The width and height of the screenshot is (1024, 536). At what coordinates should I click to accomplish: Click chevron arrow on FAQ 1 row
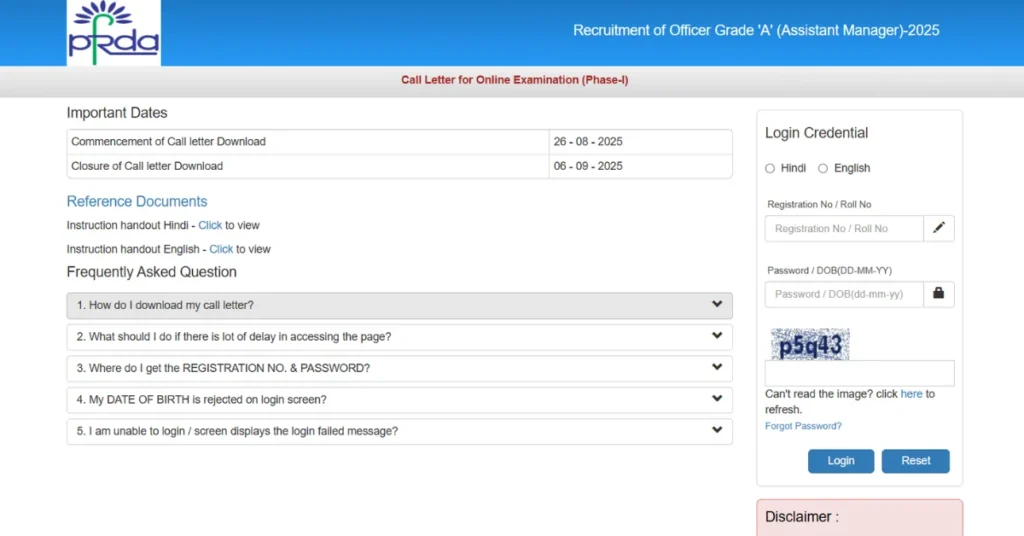coord(717,304)
